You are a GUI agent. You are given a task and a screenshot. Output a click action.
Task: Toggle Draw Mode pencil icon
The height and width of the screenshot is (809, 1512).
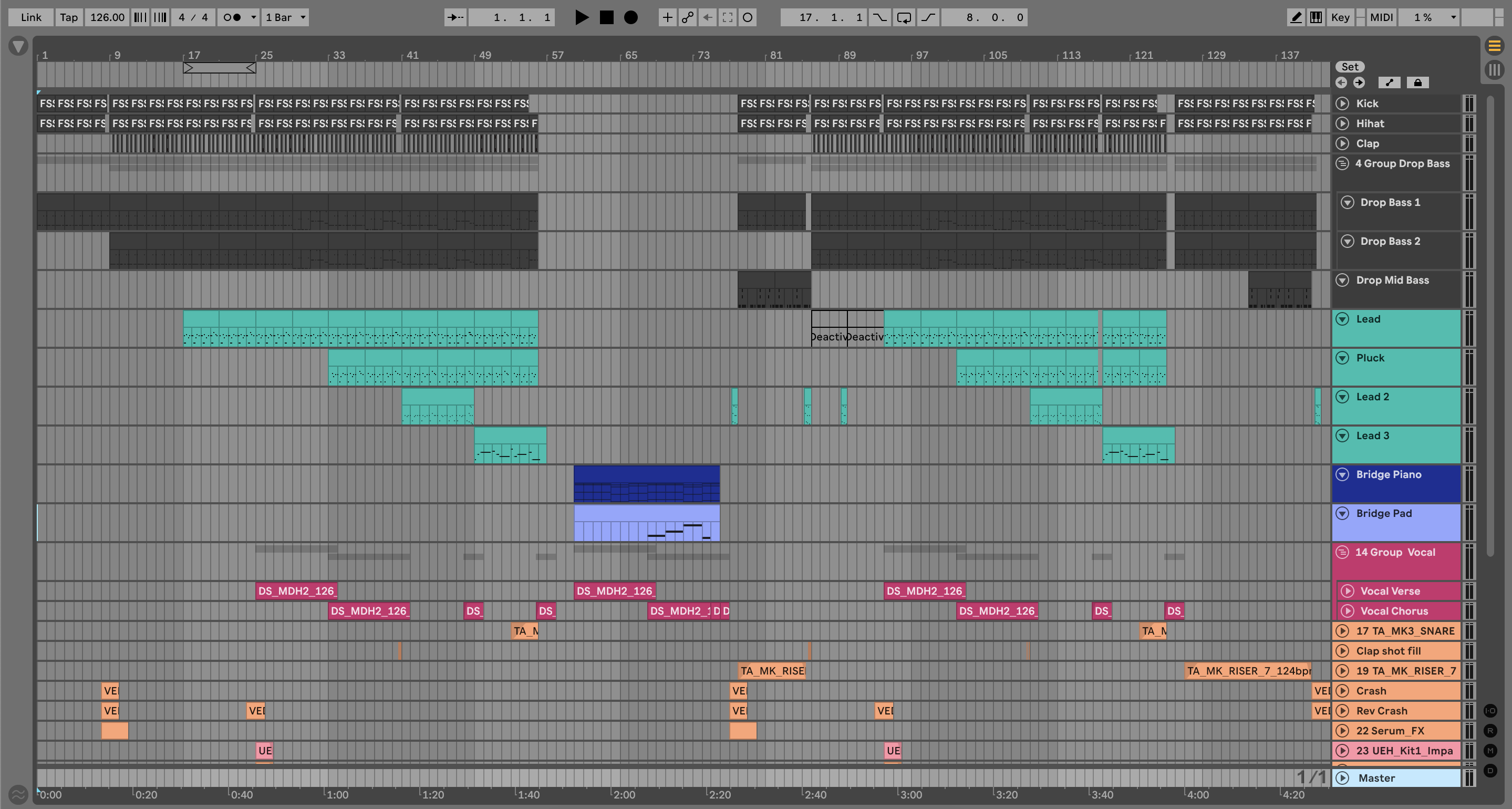coord(1296,18)
